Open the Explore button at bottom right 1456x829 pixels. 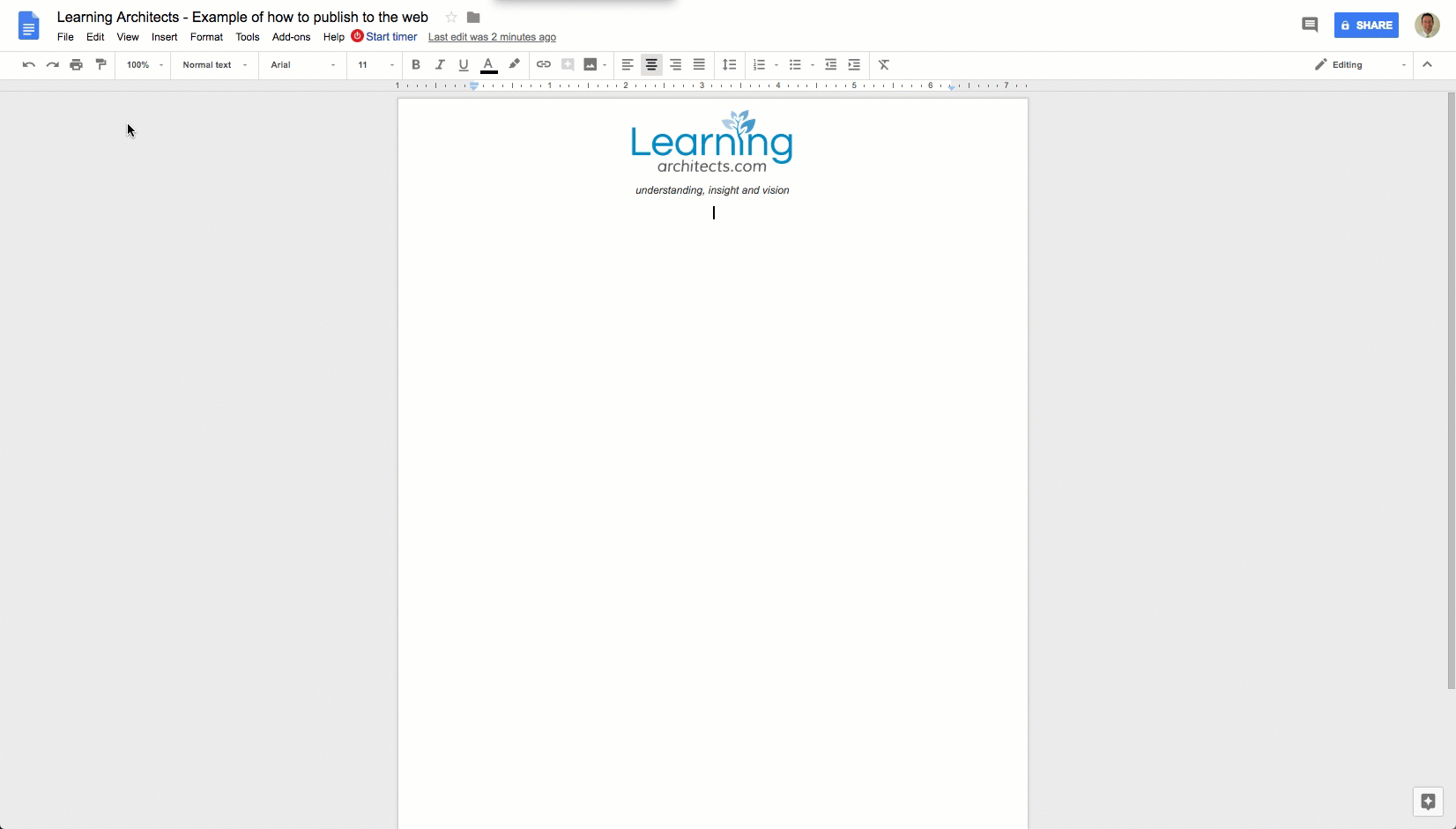pos(1429,802)
